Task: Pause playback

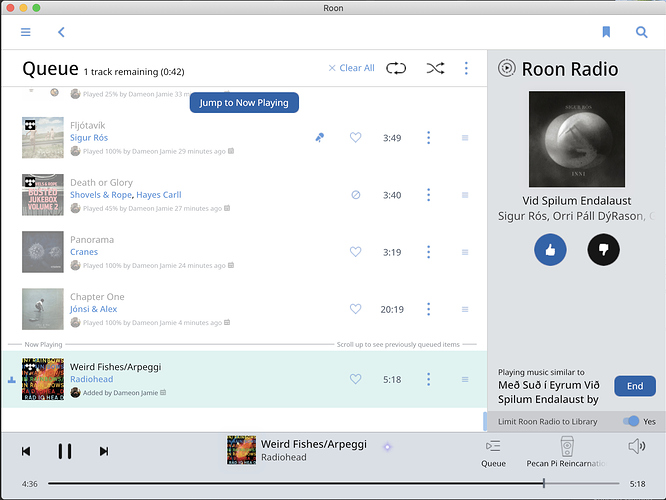Action: (65, 451)
